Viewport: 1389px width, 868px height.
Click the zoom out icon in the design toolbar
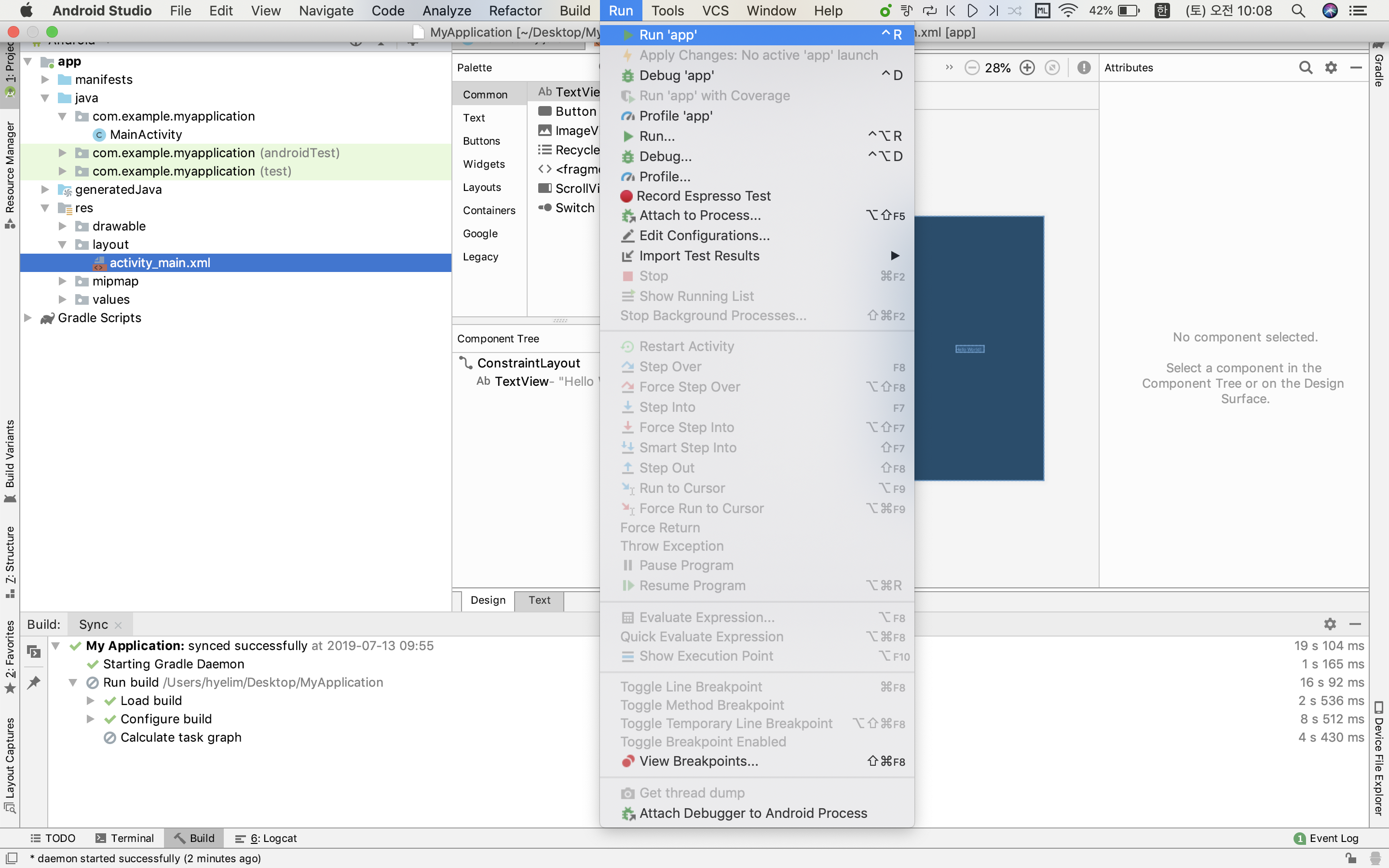(x=971, y=68)
